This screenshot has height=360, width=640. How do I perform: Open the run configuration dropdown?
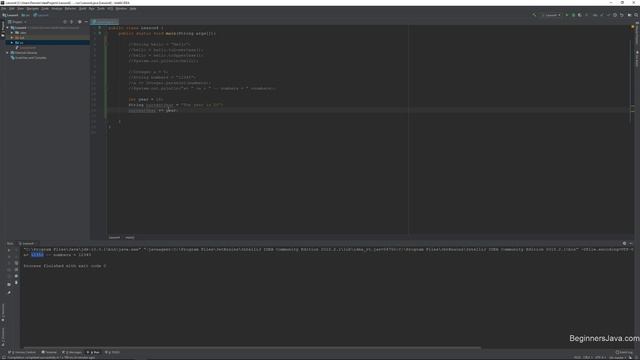click(x=551, y=15)
